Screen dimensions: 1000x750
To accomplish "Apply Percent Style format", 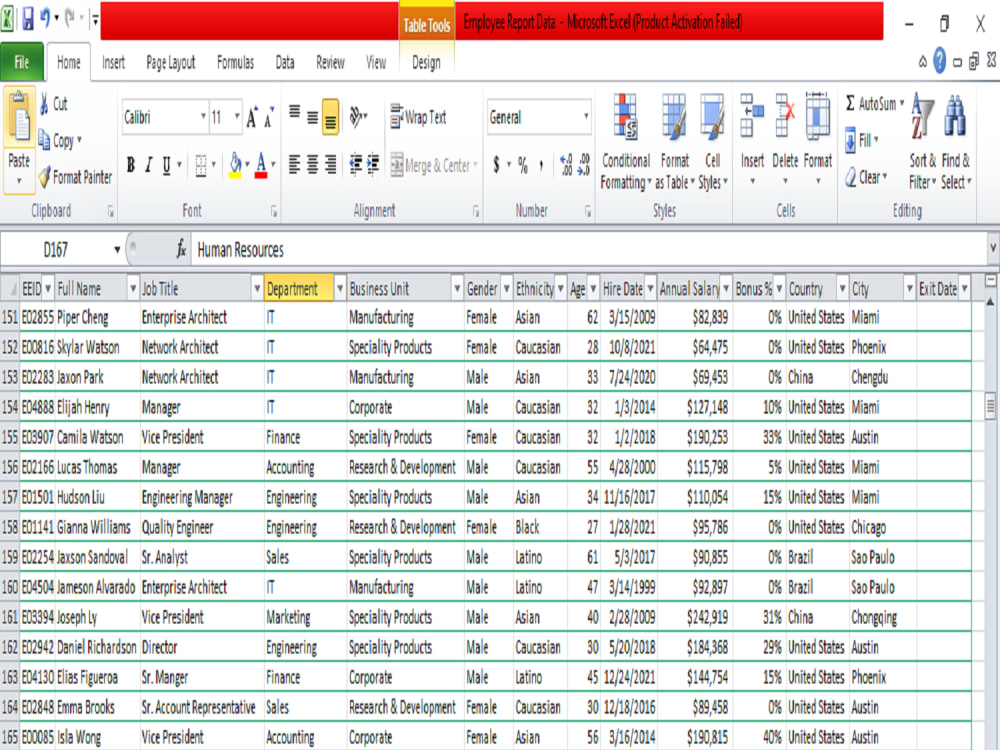I will click(x=523, y=165).
